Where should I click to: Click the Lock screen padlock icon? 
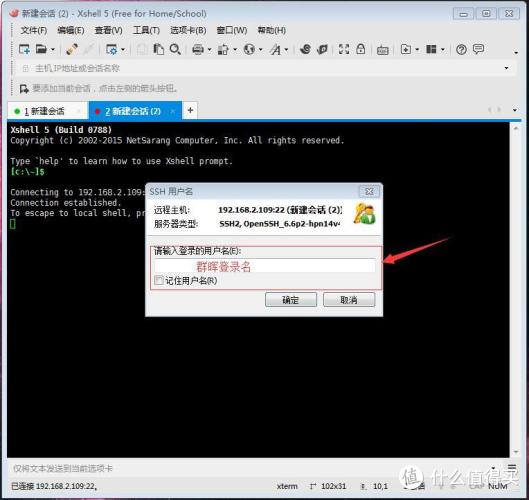(x=361, y=50)
